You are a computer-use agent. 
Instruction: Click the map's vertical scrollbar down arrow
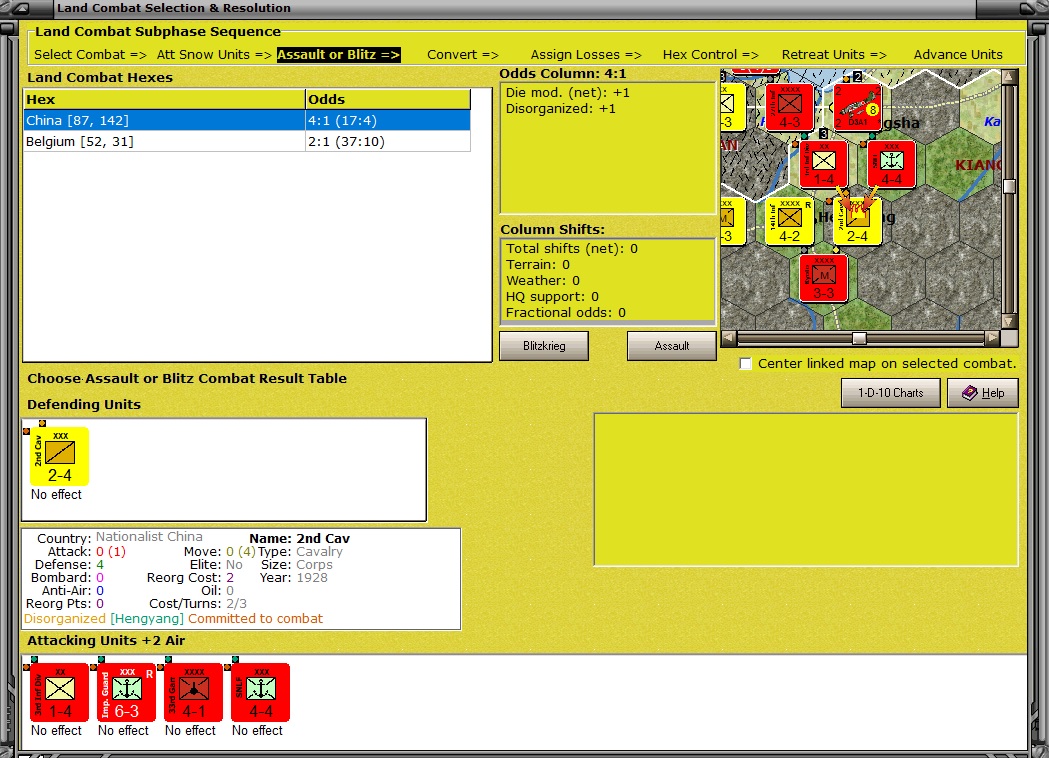pyautogui.click(x=1010, y=322)
